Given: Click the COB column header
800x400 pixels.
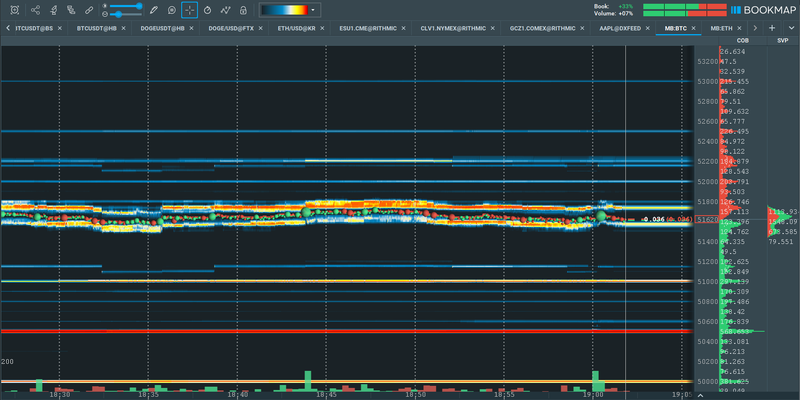Looking at the screenshot, I should pos(743,40).
